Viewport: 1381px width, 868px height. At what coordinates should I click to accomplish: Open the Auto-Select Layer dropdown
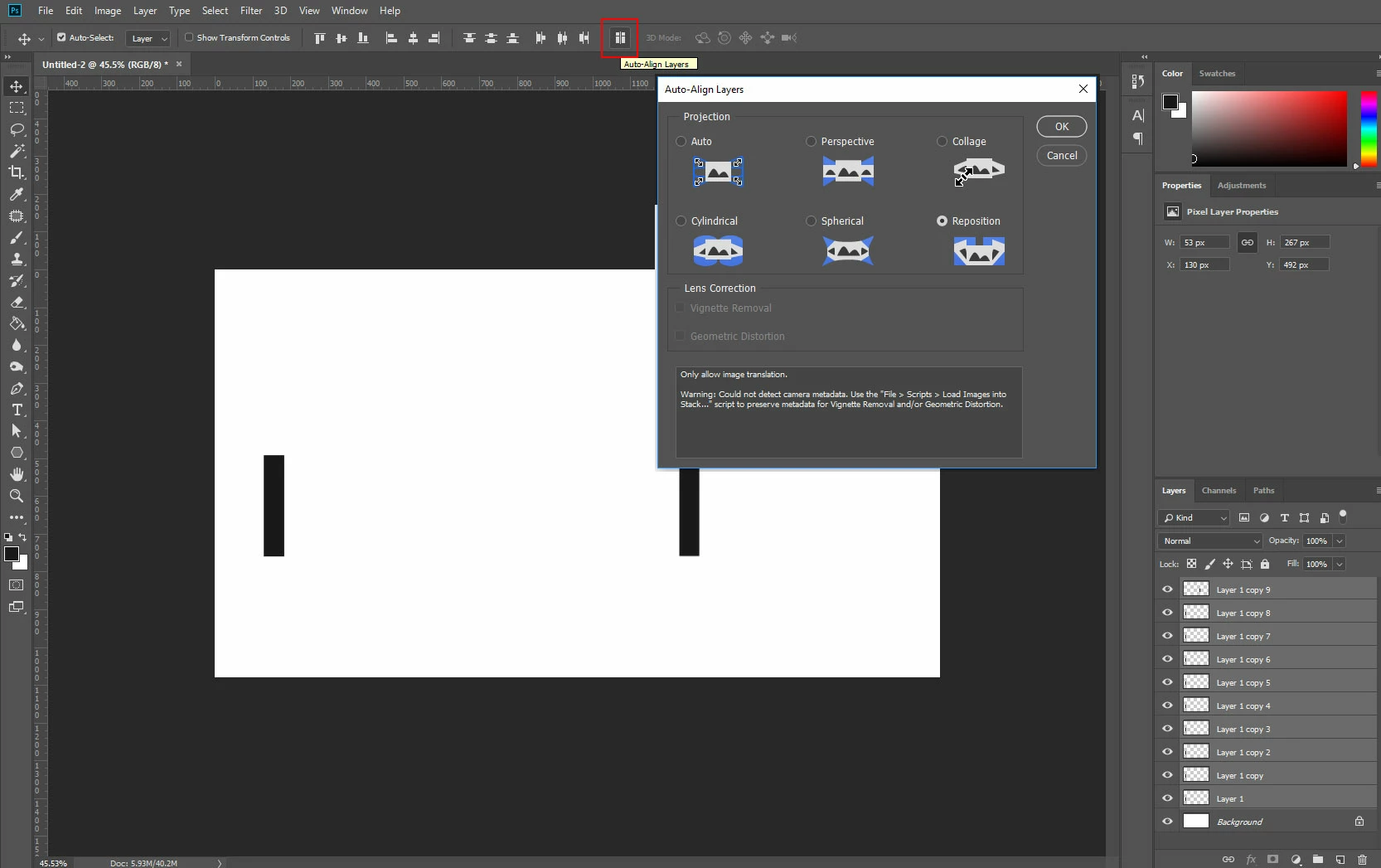(148, 38)
